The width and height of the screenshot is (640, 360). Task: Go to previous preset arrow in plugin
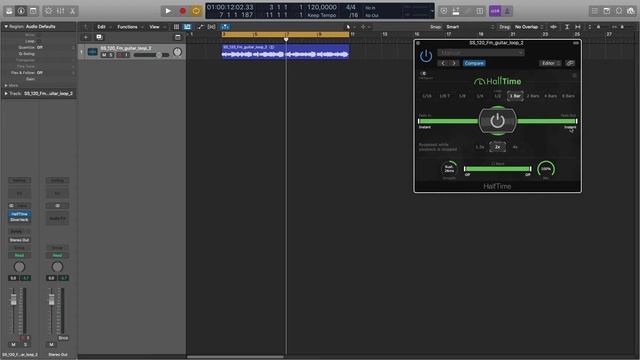(443, 63)
